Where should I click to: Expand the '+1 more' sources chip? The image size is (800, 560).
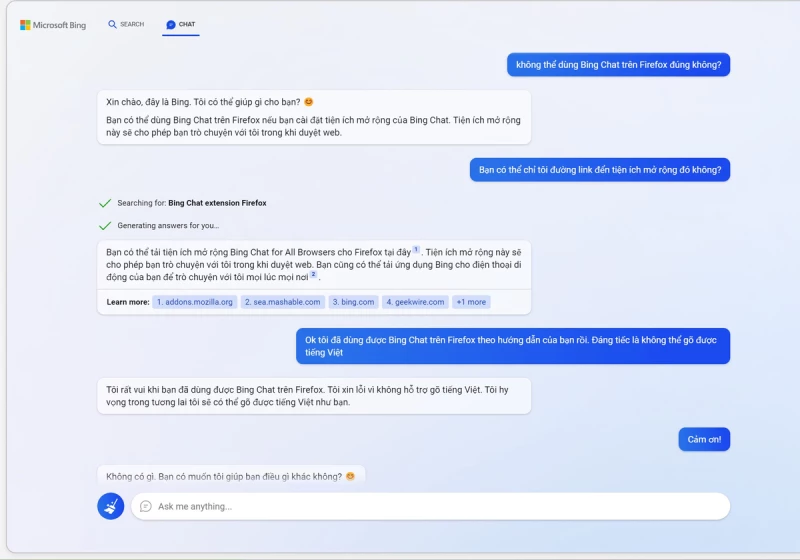tap(470, 301)
